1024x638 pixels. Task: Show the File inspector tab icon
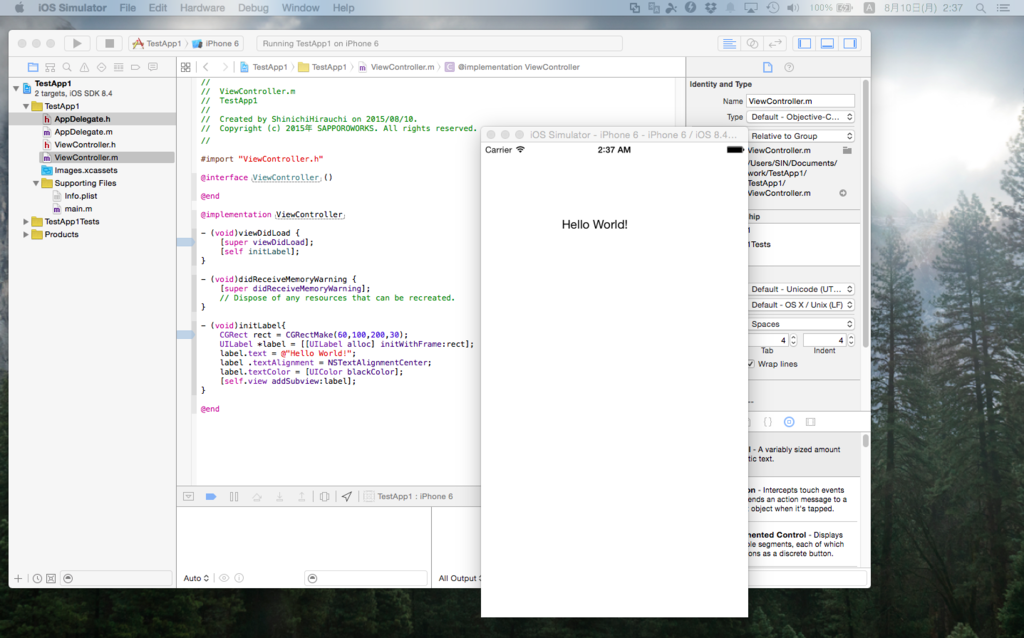768,67
